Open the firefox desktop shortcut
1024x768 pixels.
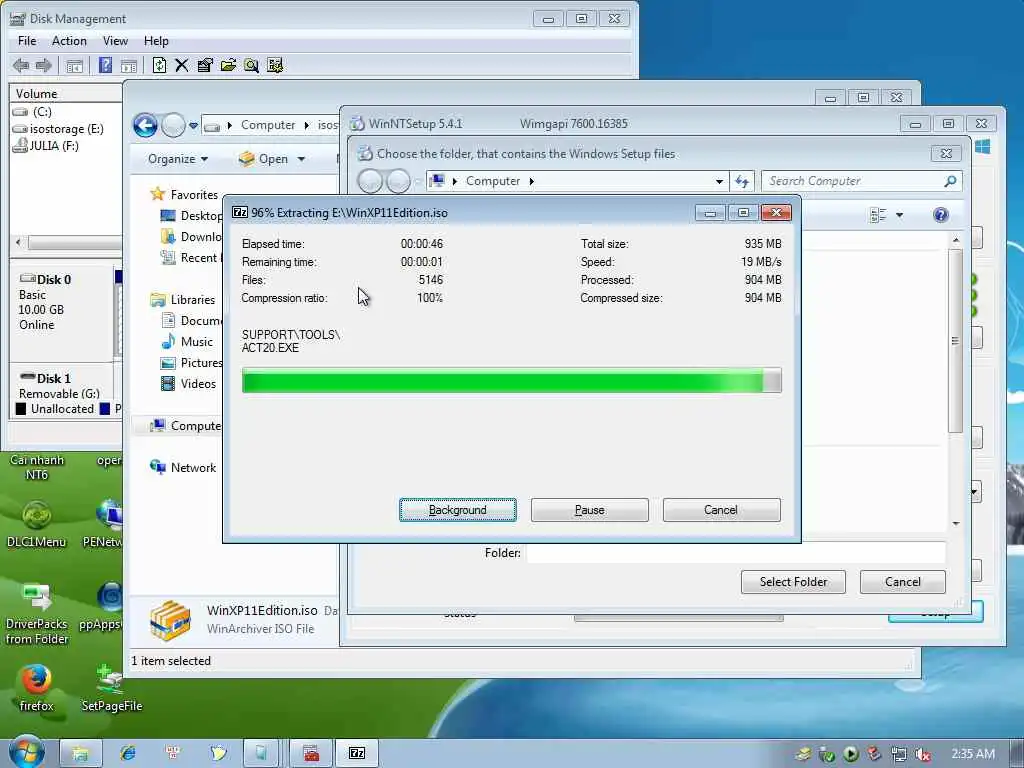pyautogui.click(x=36, y=688)
